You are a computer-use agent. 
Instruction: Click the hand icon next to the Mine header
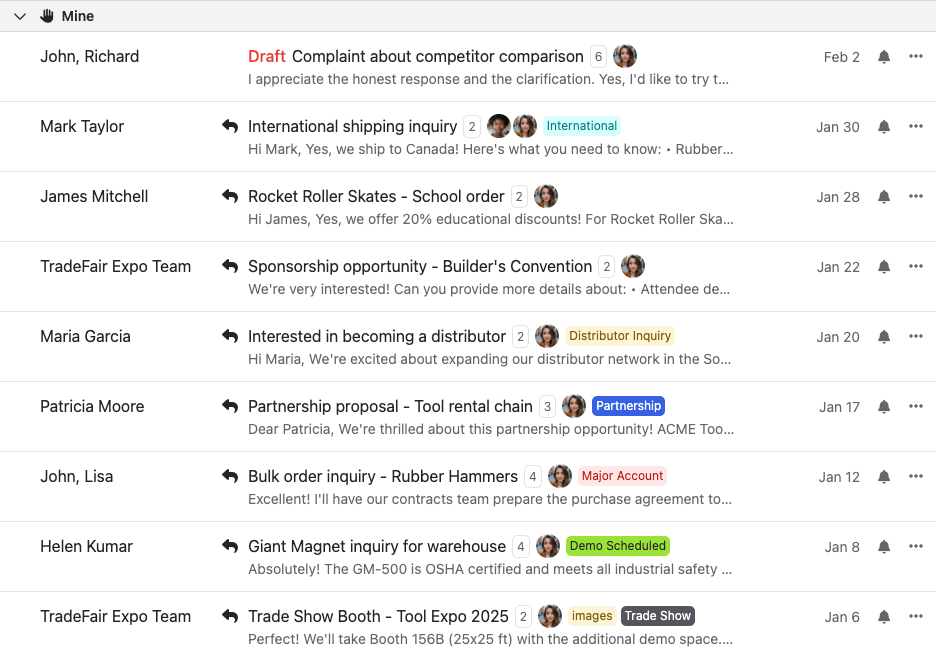[44, 16]
